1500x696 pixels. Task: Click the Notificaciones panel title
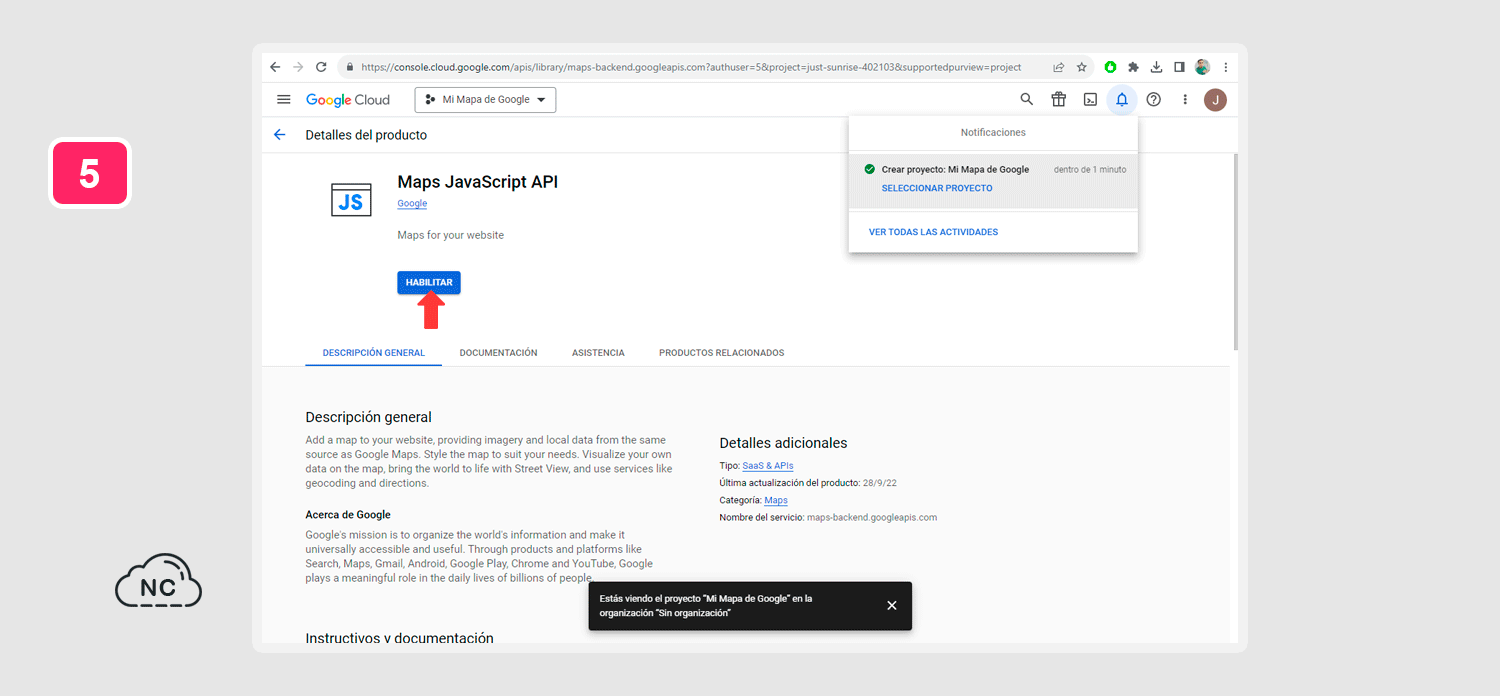point(993,132)
